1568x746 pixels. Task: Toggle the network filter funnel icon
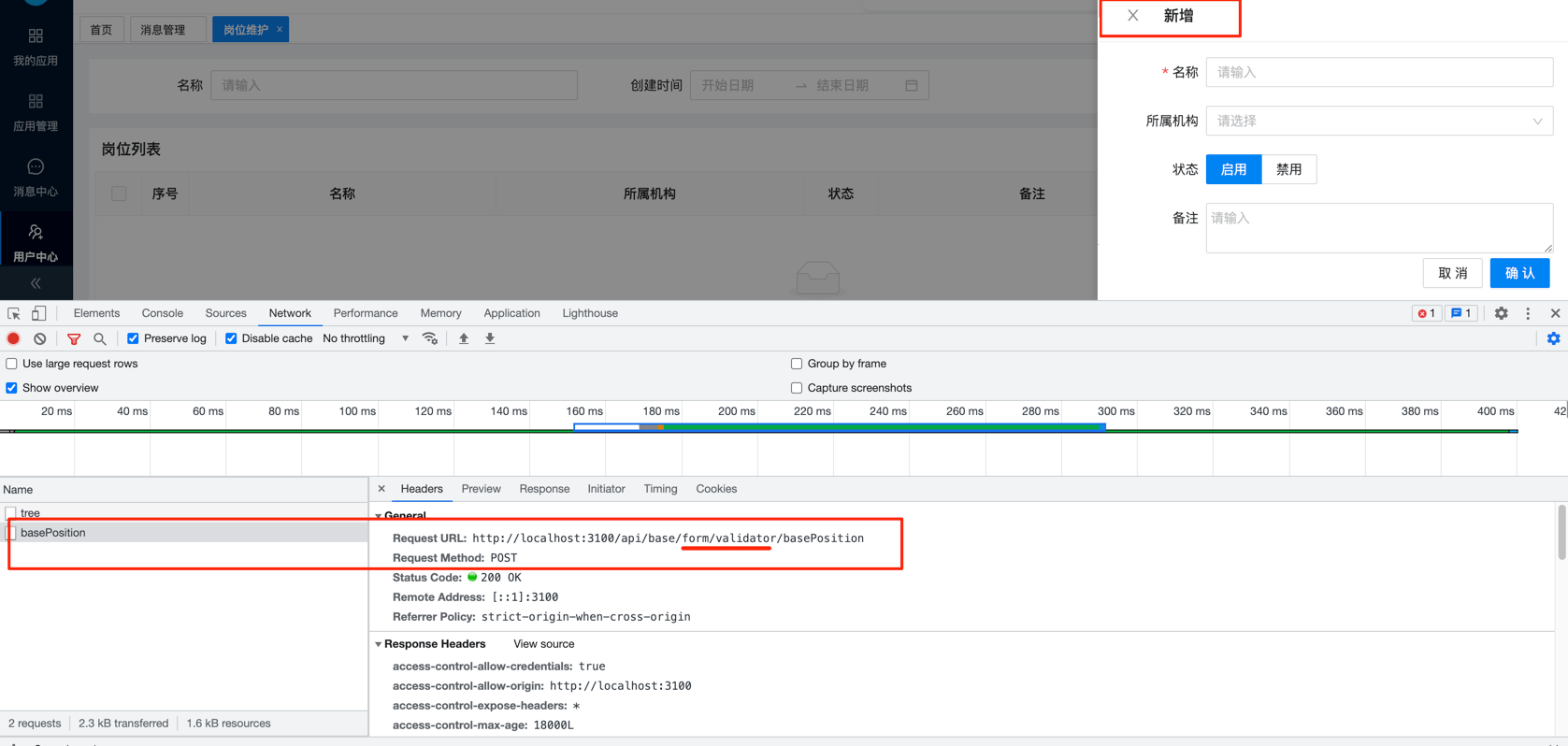74,338
